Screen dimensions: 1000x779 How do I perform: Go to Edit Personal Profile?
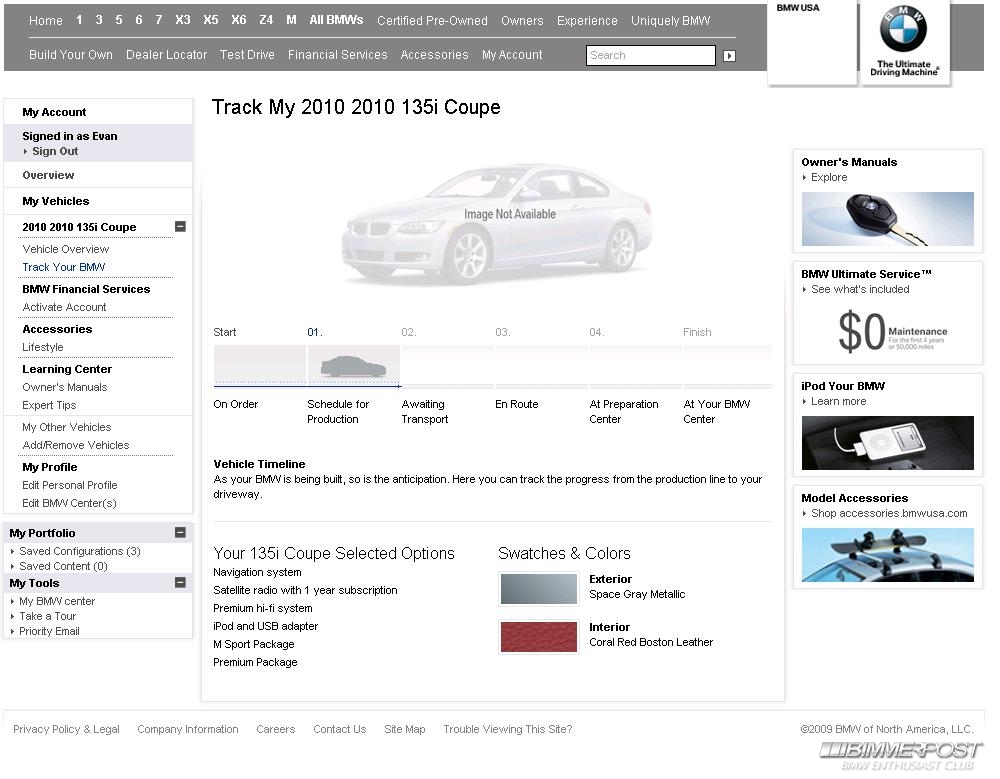[x=70, y=485]
